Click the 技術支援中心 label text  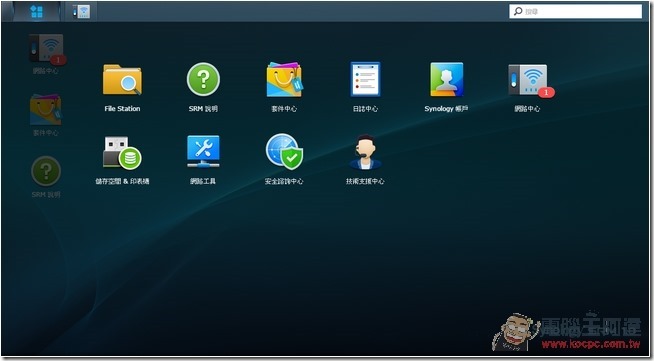click(x=365, y=181)
